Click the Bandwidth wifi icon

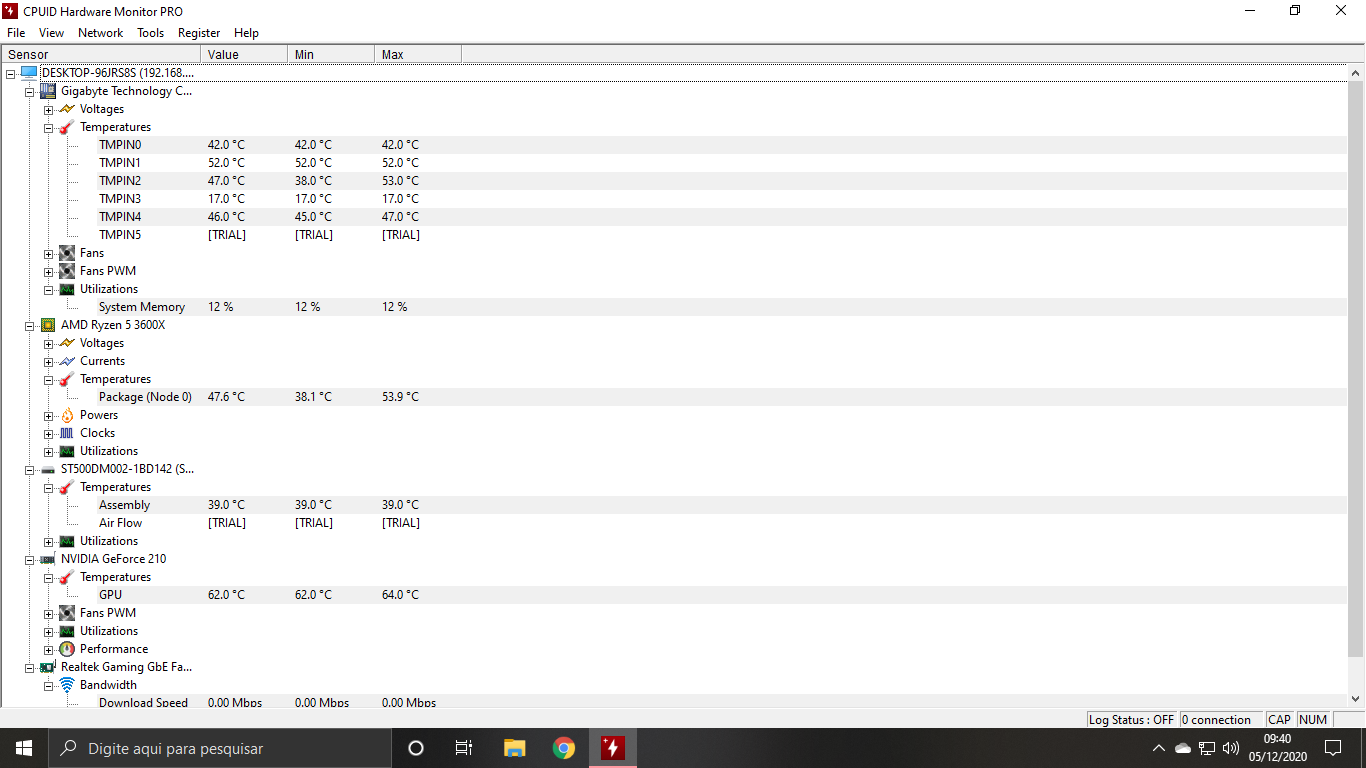(x=67, y=685)
